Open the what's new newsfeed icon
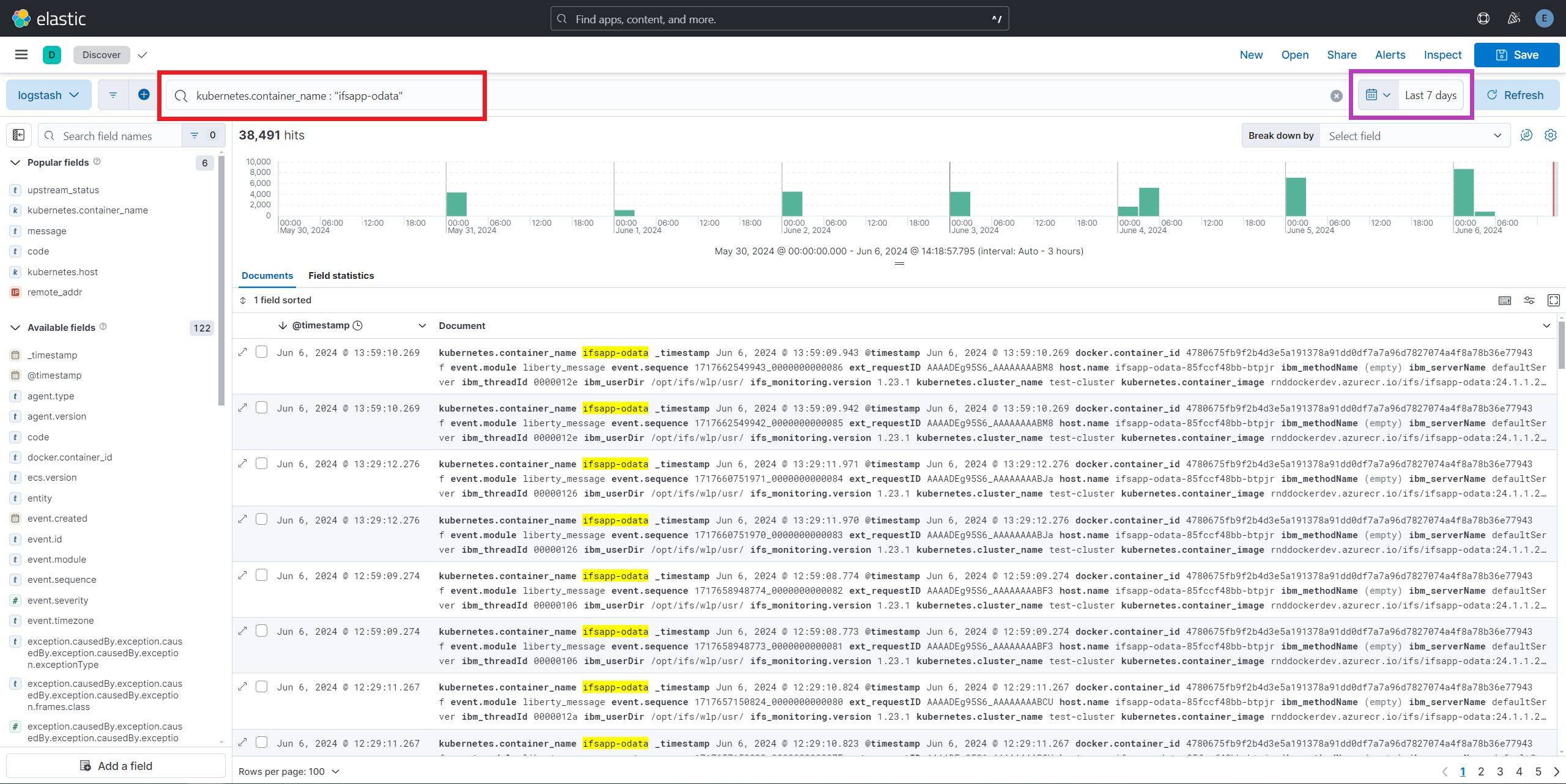This screenshot has width=1566, height=784. pyautogui.click(x=1514, y=18)
